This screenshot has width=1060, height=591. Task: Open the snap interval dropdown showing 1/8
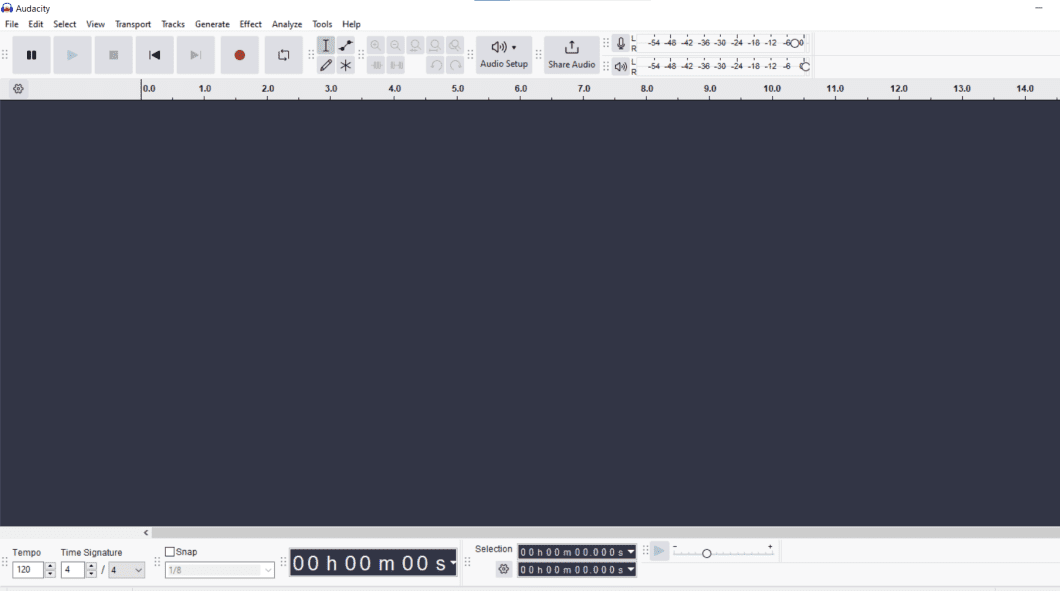click(220, 569)
